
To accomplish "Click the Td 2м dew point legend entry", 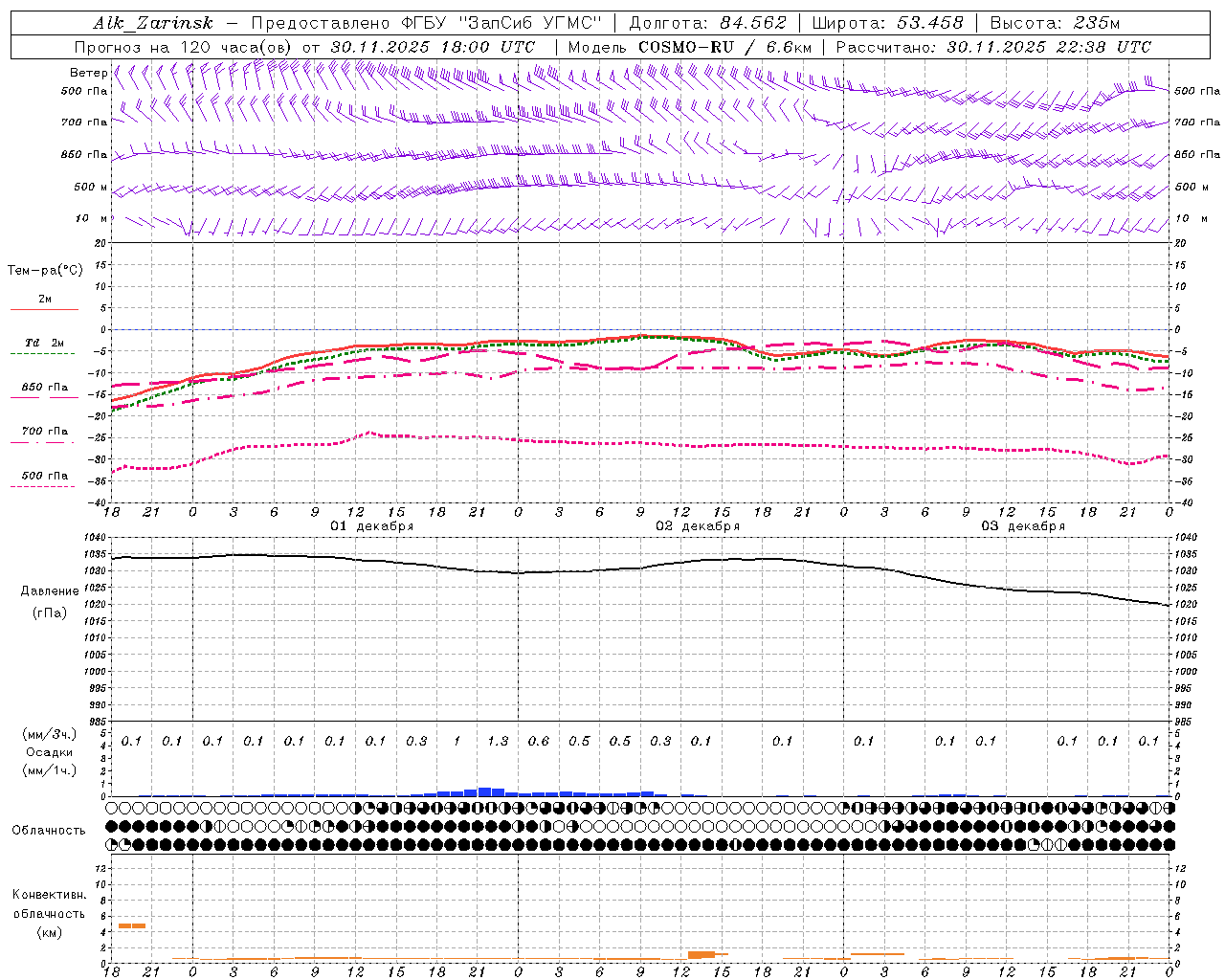I will [44, 343].
